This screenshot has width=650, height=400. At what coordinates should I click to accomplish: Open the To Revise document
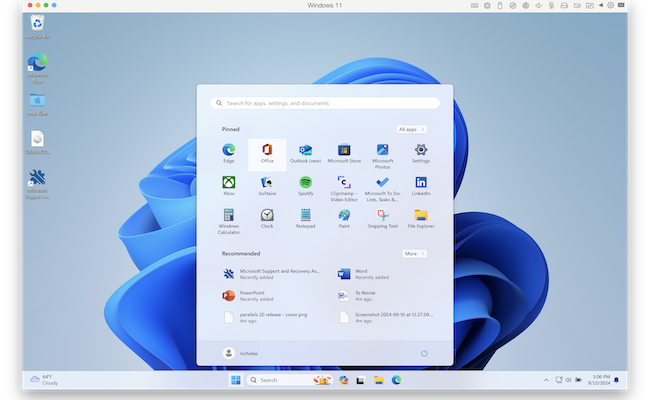click(x=357, y=296)
